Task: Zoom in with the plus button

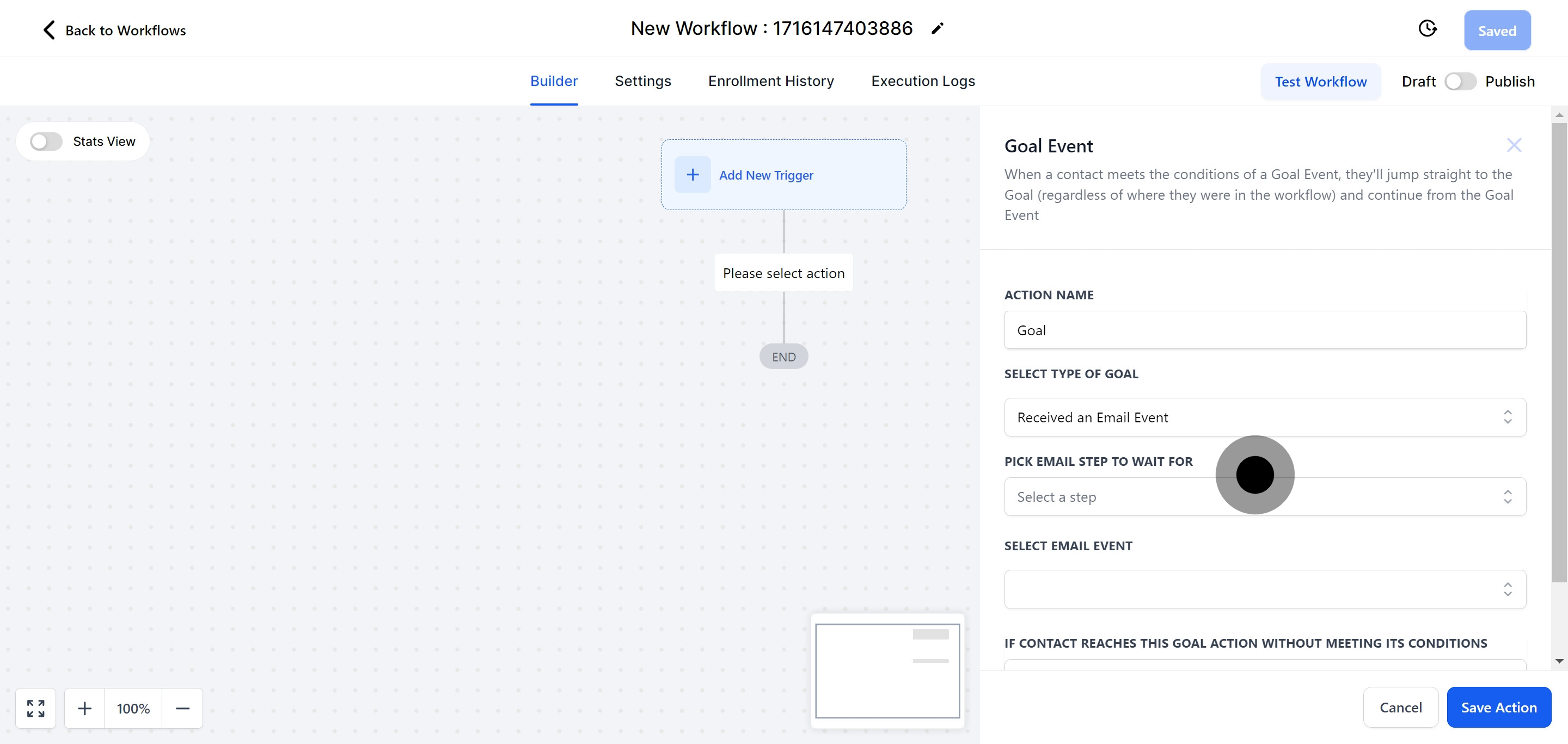Action: point(84,708)
